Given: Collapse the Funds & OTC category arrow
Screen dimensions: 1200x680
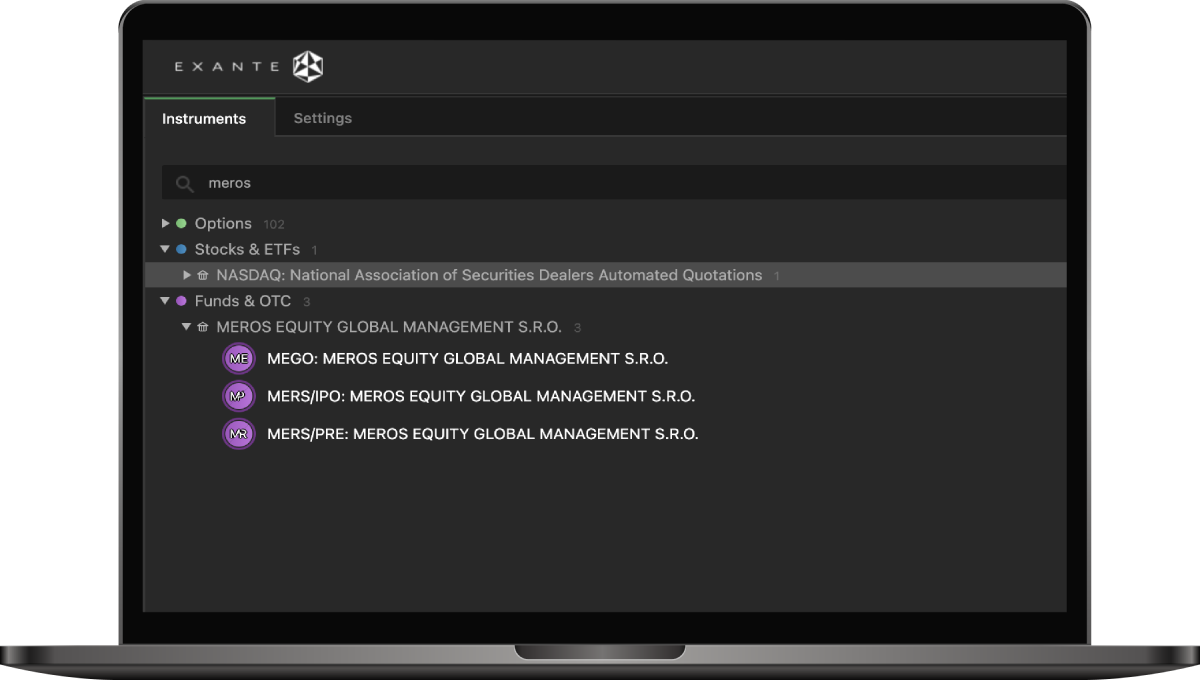Looking at the screenshot, I should [x=165, y=301].
